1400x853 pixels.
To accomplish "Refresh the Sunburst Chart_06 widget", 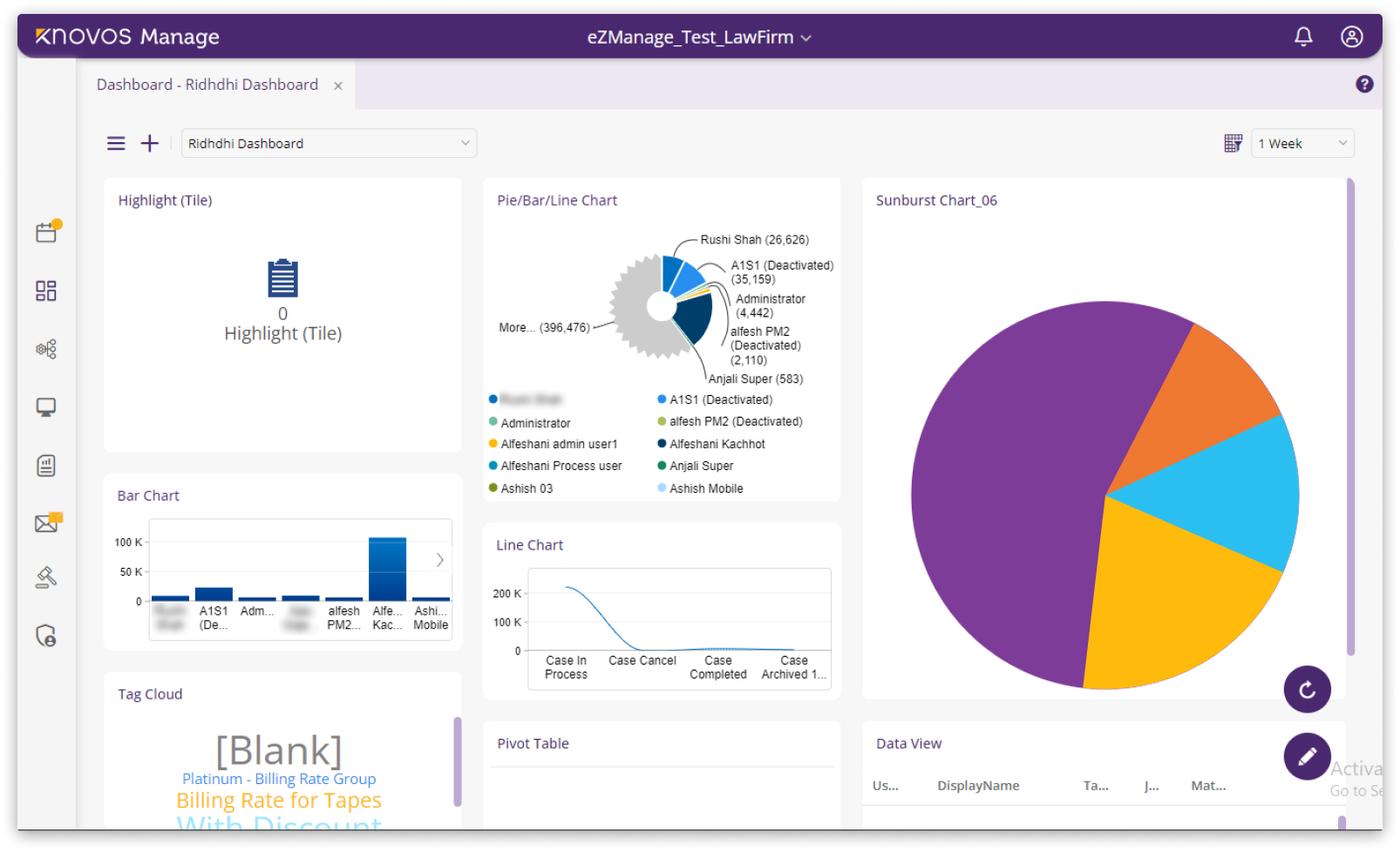I will click(1307, 689).
